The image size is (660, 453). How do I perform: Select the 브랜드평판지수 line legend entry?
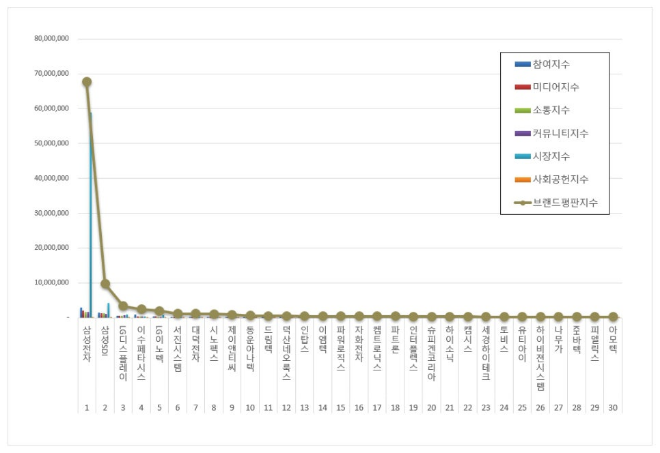560,202
